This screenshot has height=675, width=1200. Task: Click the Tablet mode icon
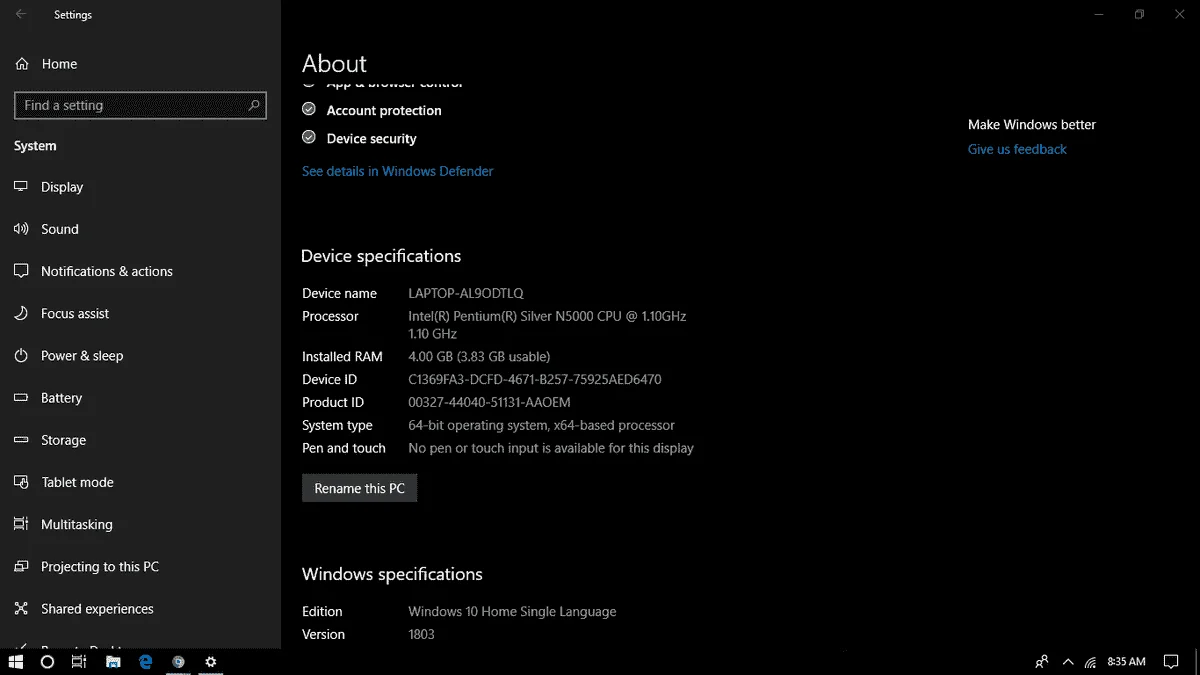tap(21, 482)
